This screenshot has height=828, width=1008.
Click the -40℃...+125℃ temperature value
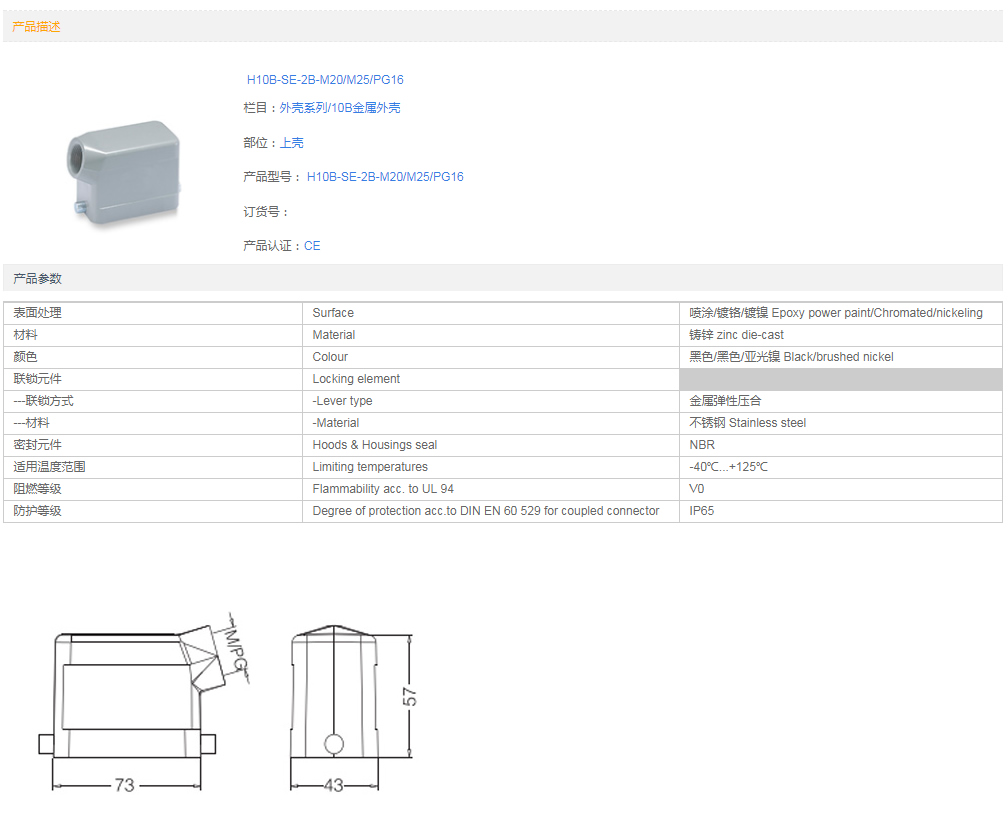728,467
